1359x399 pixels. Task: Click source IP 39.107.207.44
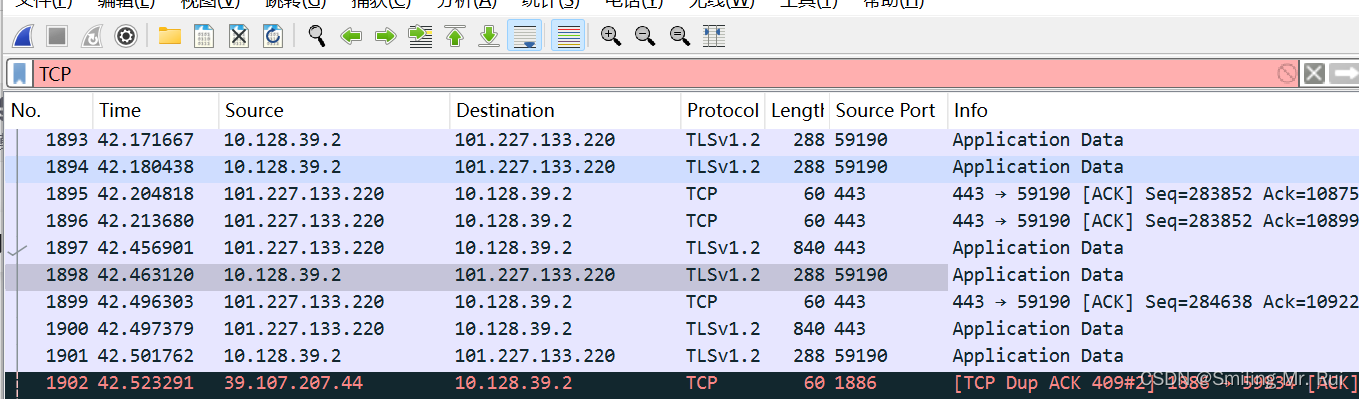point(293,383)
